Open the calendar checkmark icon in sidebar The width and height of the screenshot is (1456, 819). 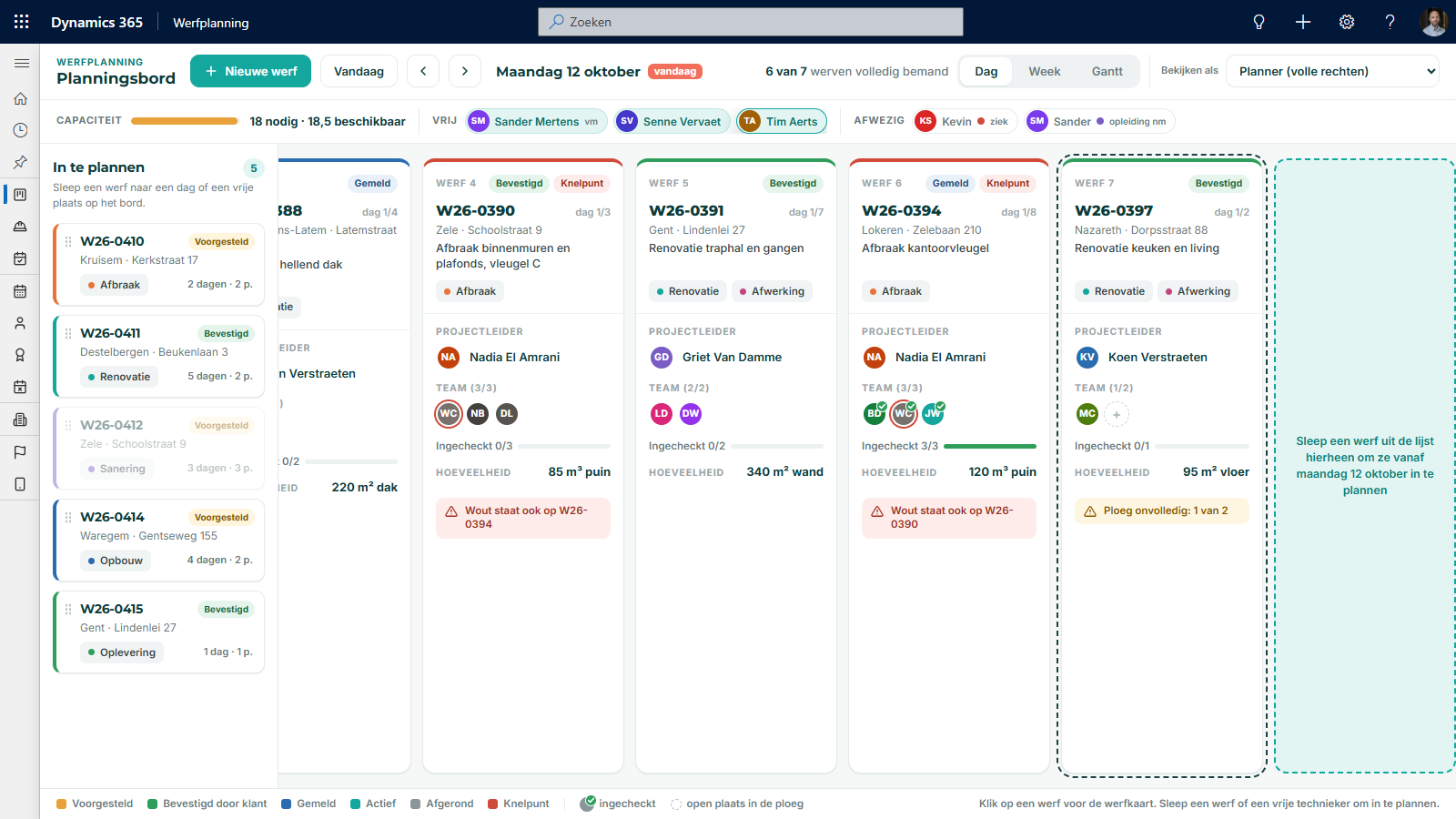20,258
